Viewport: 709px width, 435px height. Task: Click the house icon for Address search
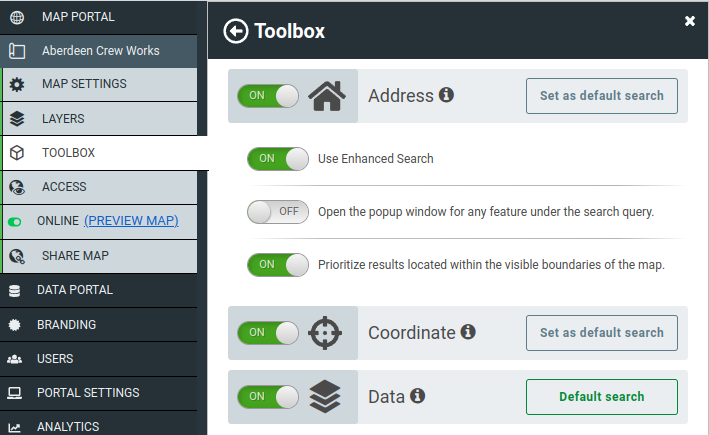(x=326, y=96)
